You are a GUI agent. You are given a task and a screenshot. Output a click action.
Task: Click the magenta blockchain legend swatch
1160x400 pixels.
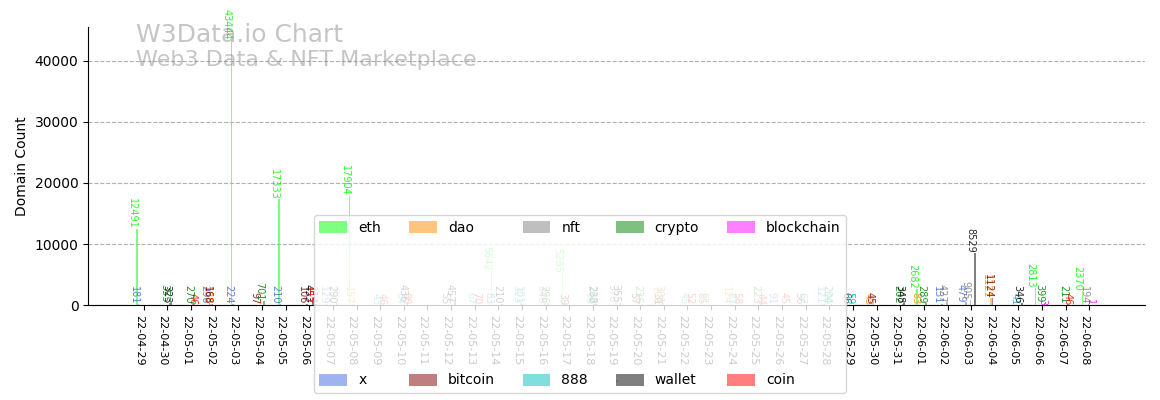pos(741,228)
